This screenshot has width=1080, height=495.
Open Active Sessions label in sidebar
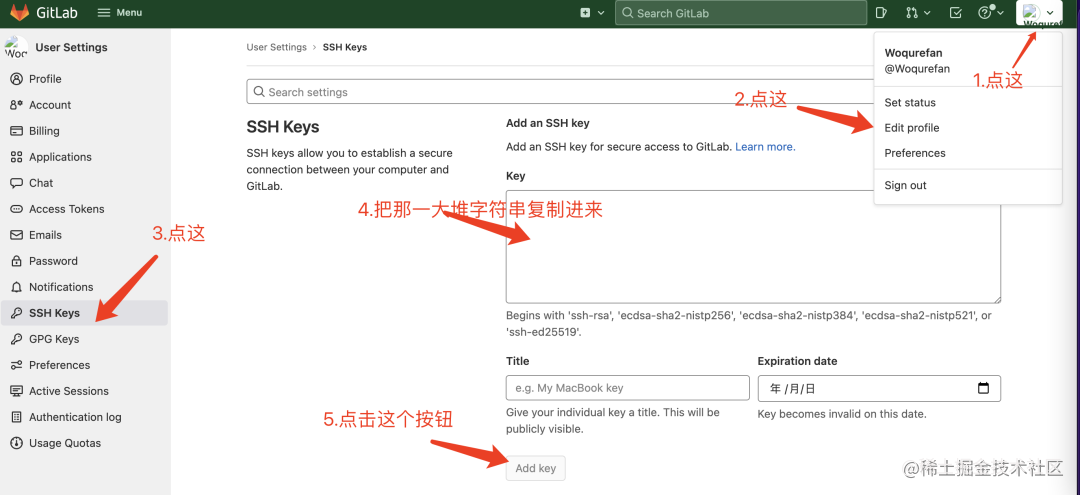pyautogui.click(x=69, y=391)
